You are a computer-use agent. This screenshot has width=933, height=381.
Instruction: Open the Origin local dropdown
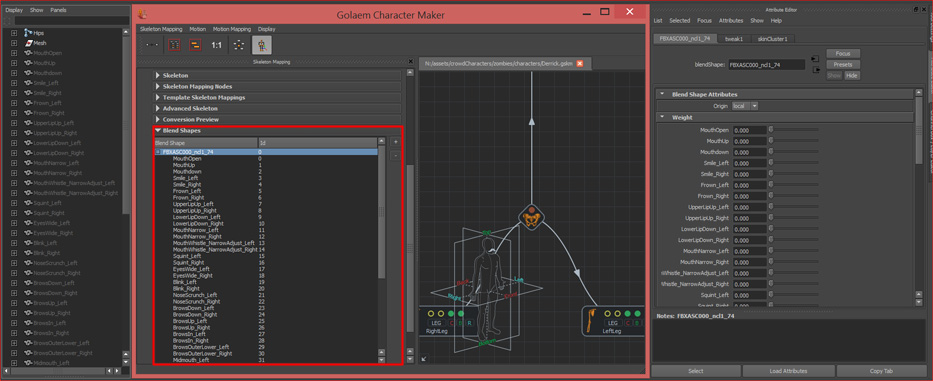point(746,106)
